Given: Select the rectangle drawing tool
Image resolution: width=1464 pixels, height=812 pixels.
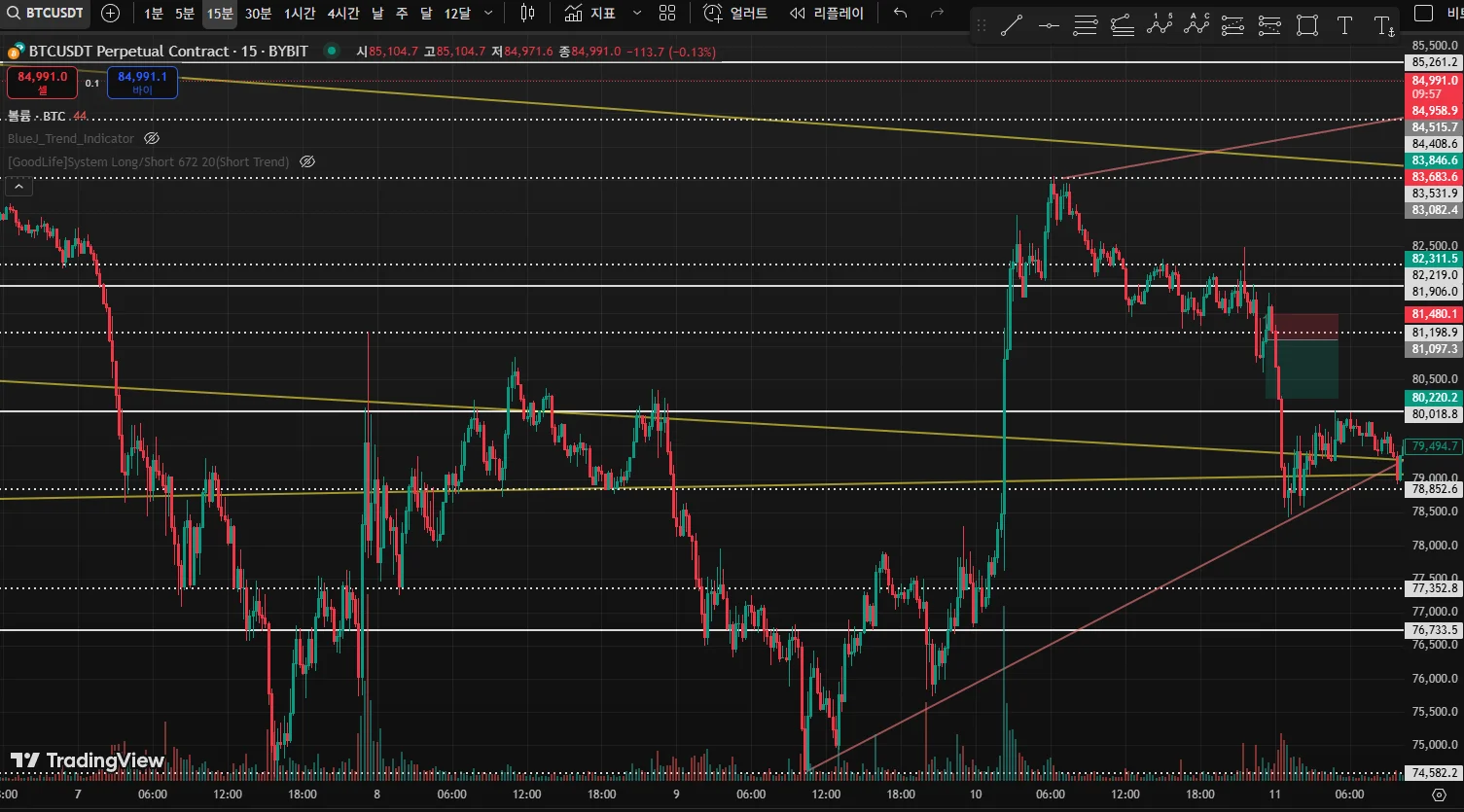Looking at the screenshot, I should click(x=1307, y=26).
